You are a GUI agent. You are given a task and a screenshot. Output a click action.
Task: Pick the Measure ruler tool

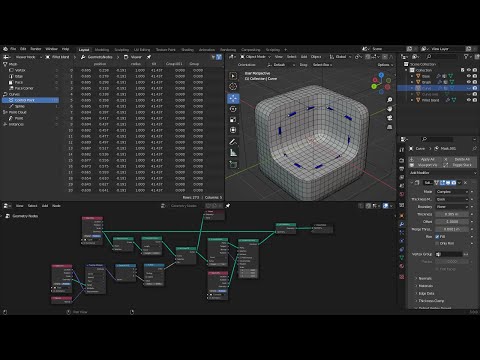(233, 153)
